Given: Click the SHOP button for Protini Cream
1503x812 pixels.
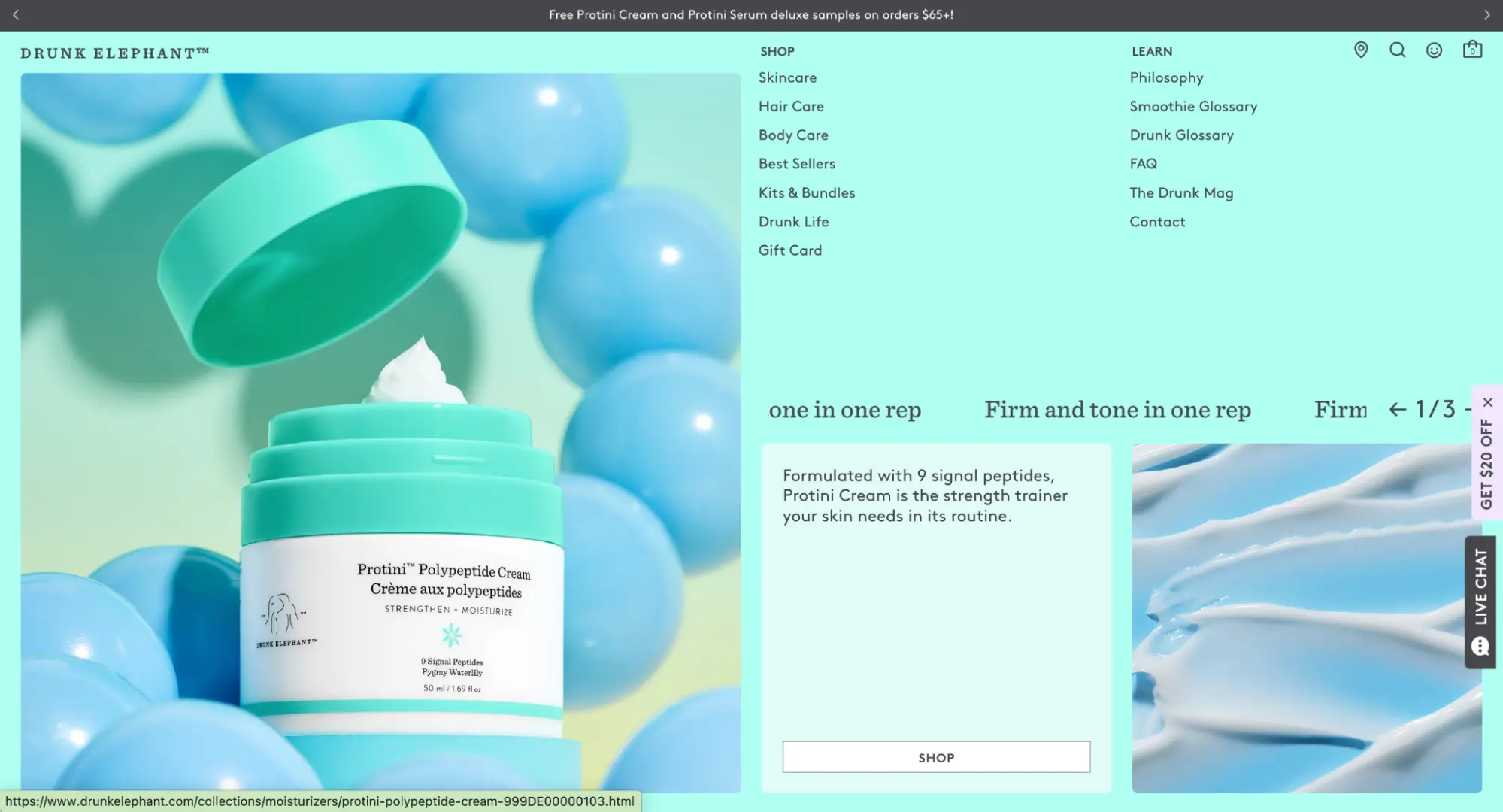Looking at the screenshot, I should coord(936,756).
